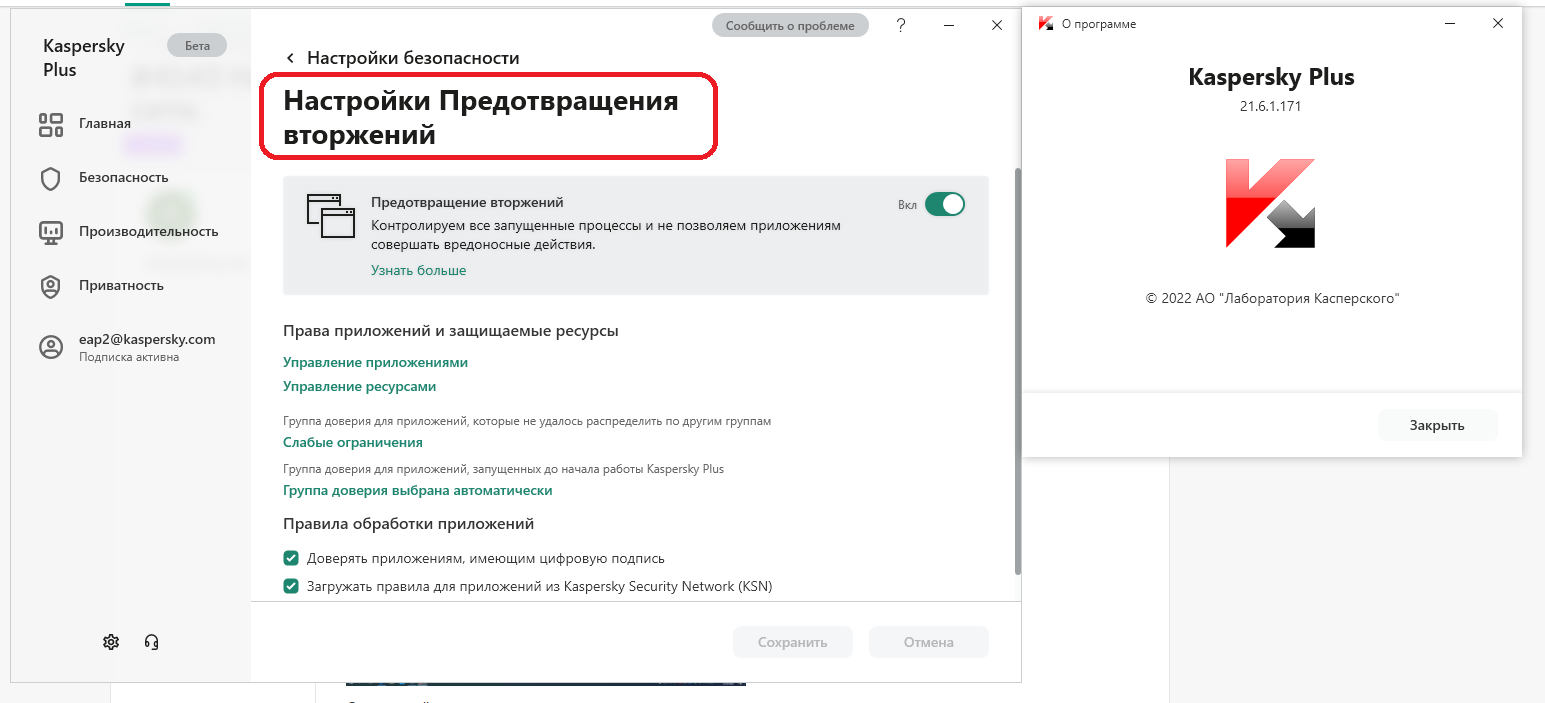1545x703 pixels.
Task: Click the Права приложений и защищаемые ресурсы heading
Action: pos(450,330)
